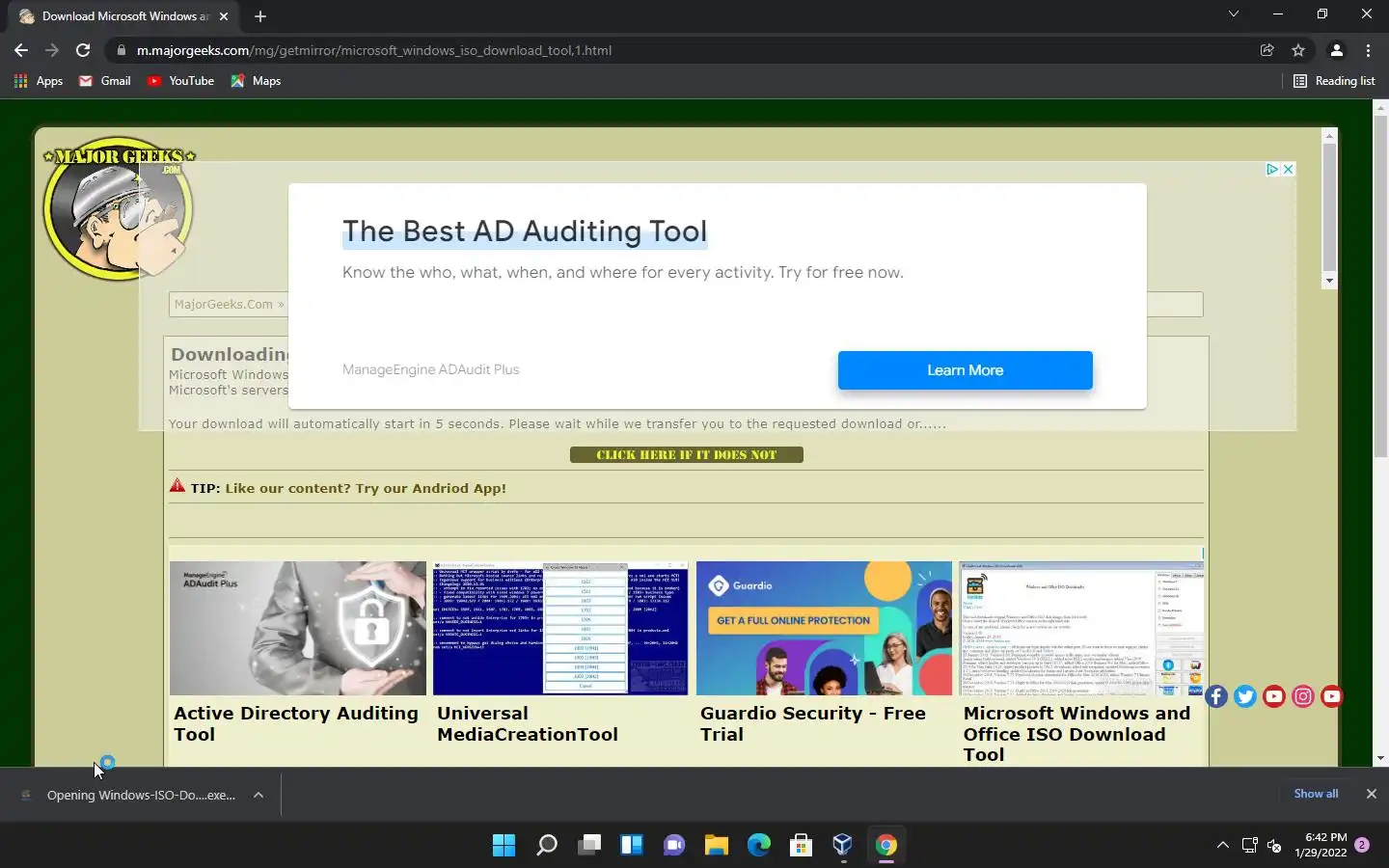Screen dimensions: 1389x868
Task: Open File Explorer from the taskbar
Action: [x=717, y=846]
